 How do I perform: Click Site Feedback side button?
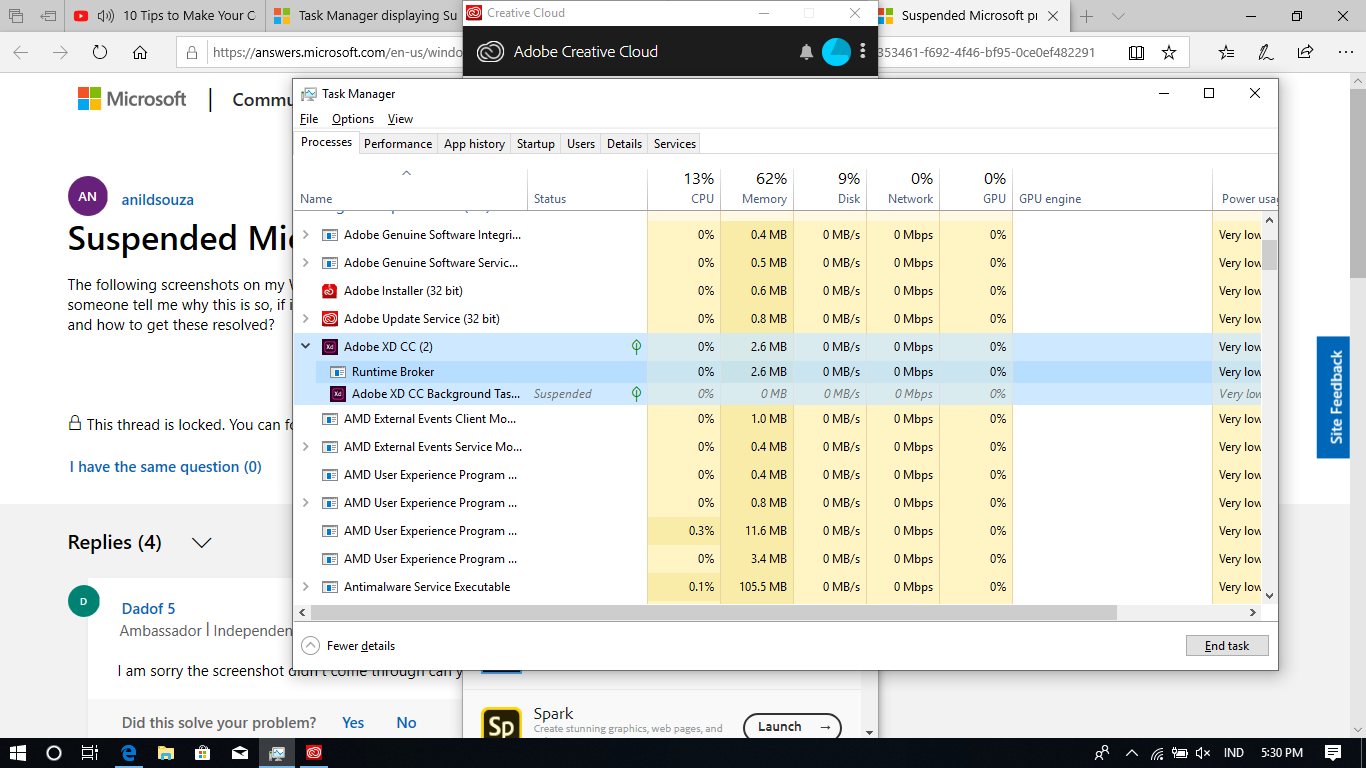click(x=1334, y=397)
